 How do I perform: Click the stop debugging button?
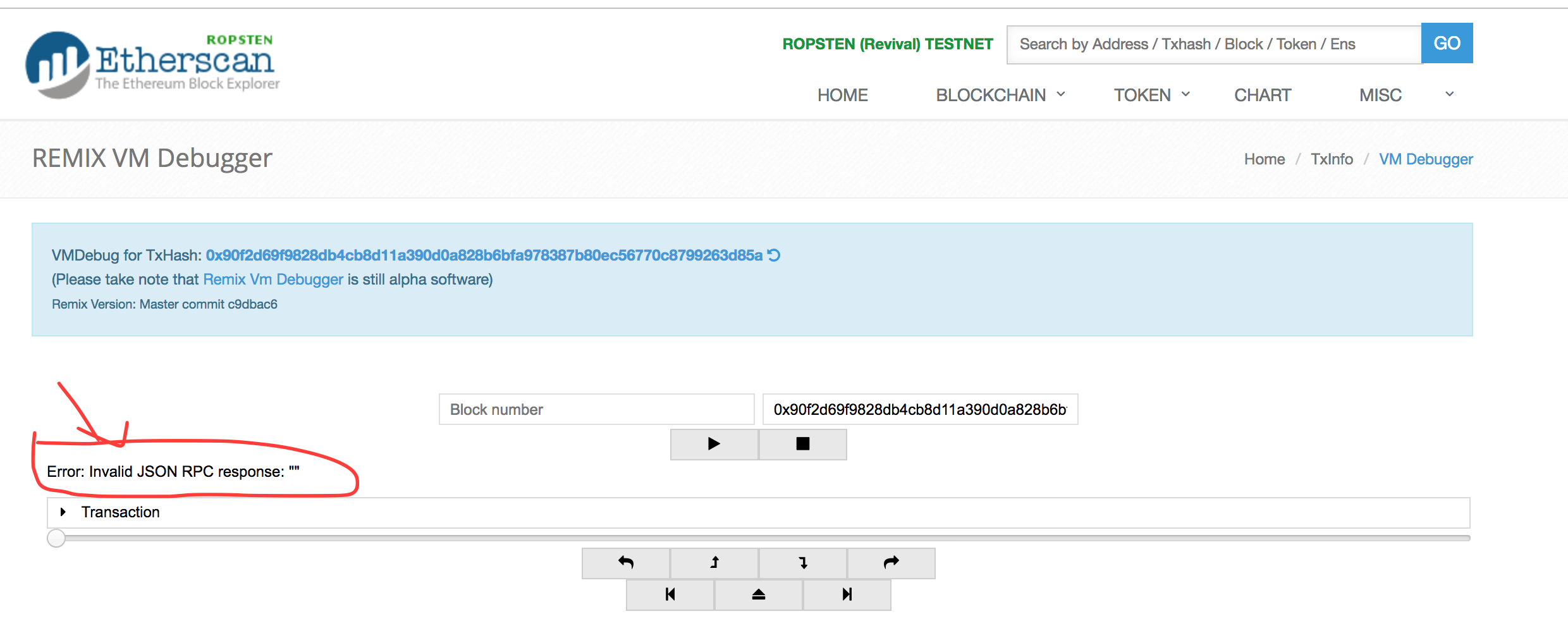[x=803, y=444]
